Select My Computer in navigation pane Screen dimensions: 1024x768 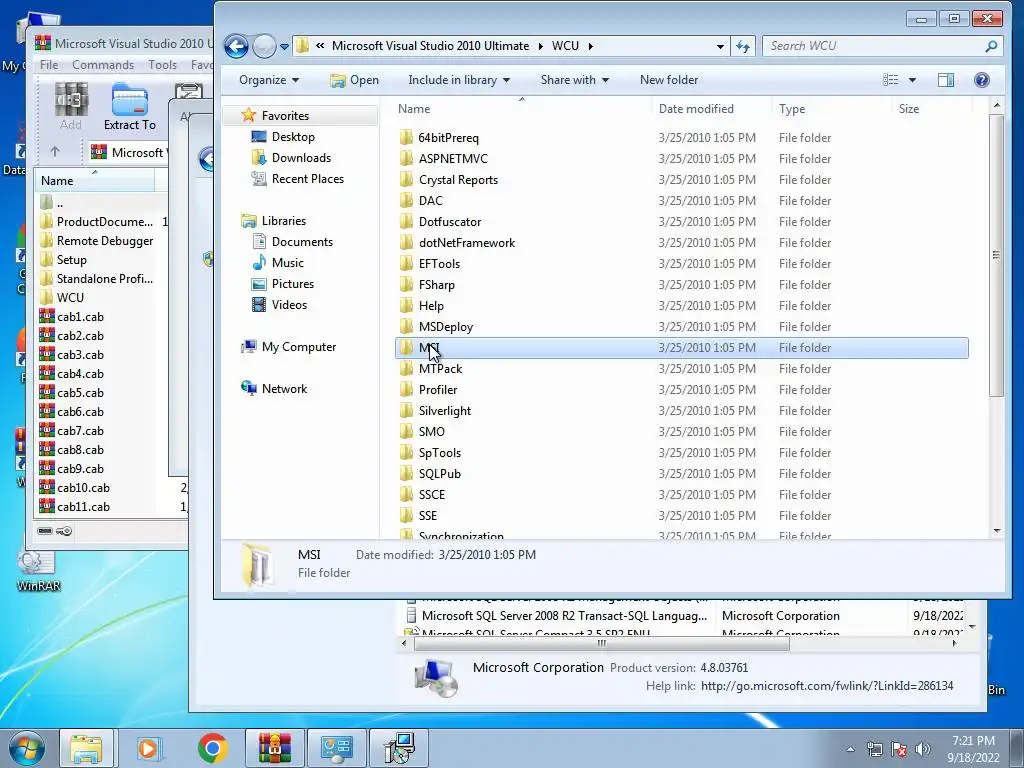[x=298, y=347]
